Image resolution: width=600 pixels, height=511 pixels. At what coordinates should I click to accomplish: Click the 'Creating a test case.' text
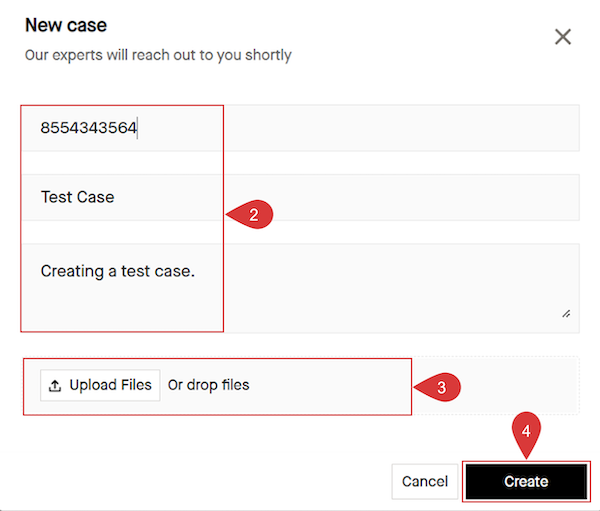[117, 270]
